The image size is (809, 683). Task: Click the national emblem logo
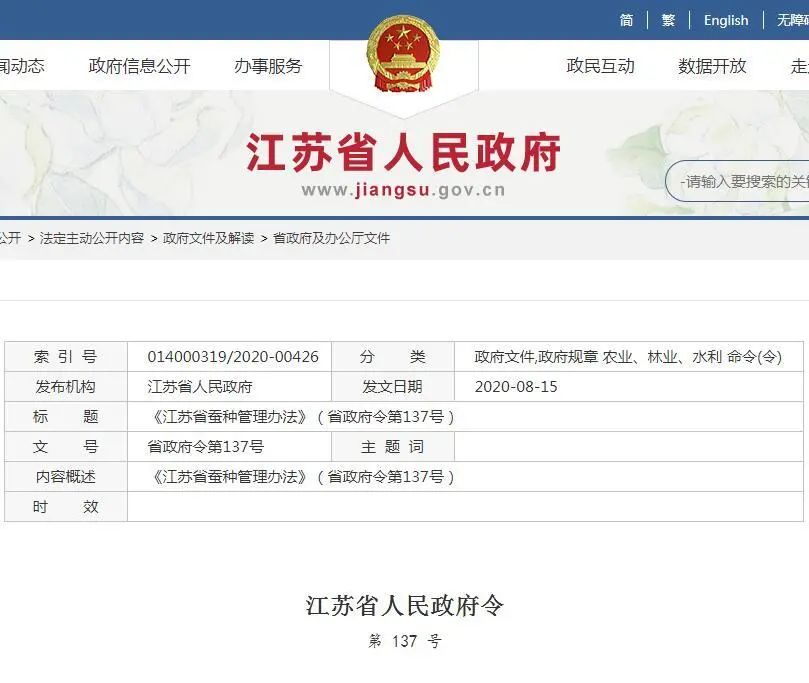pyautogui.click(x=403, y=54)
